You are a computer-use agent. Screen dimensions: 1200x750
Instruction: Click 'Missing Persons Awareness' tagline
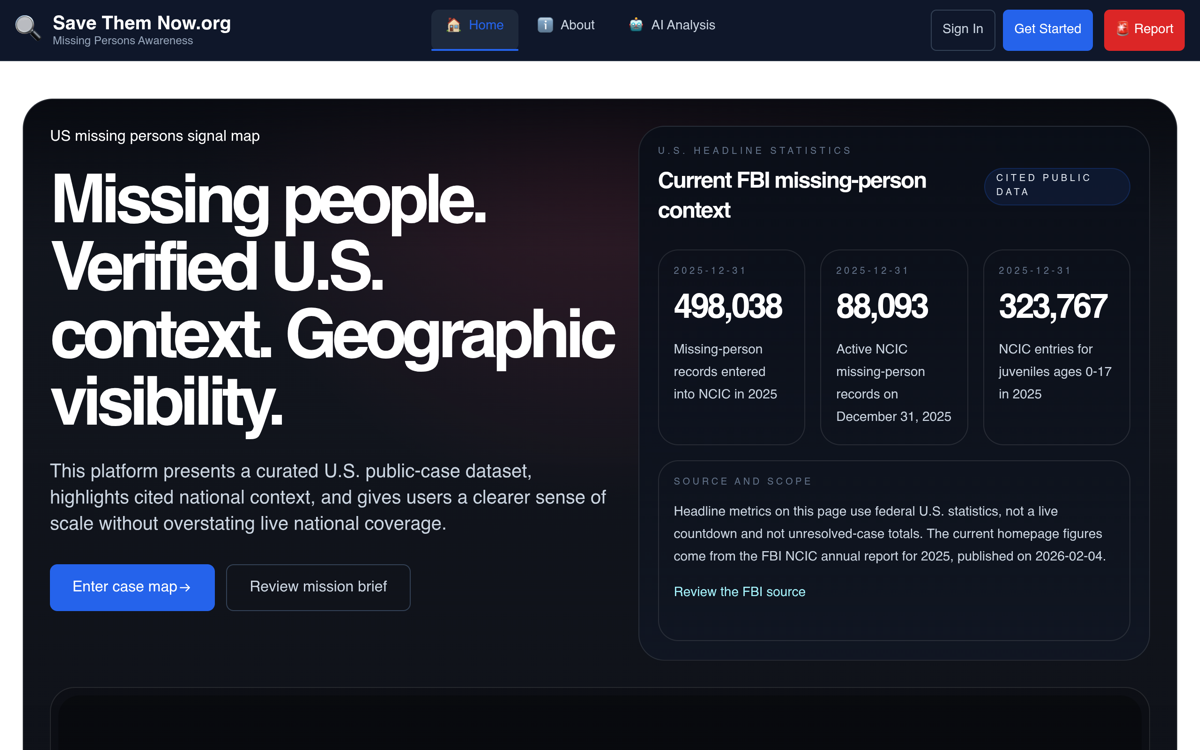123,41
